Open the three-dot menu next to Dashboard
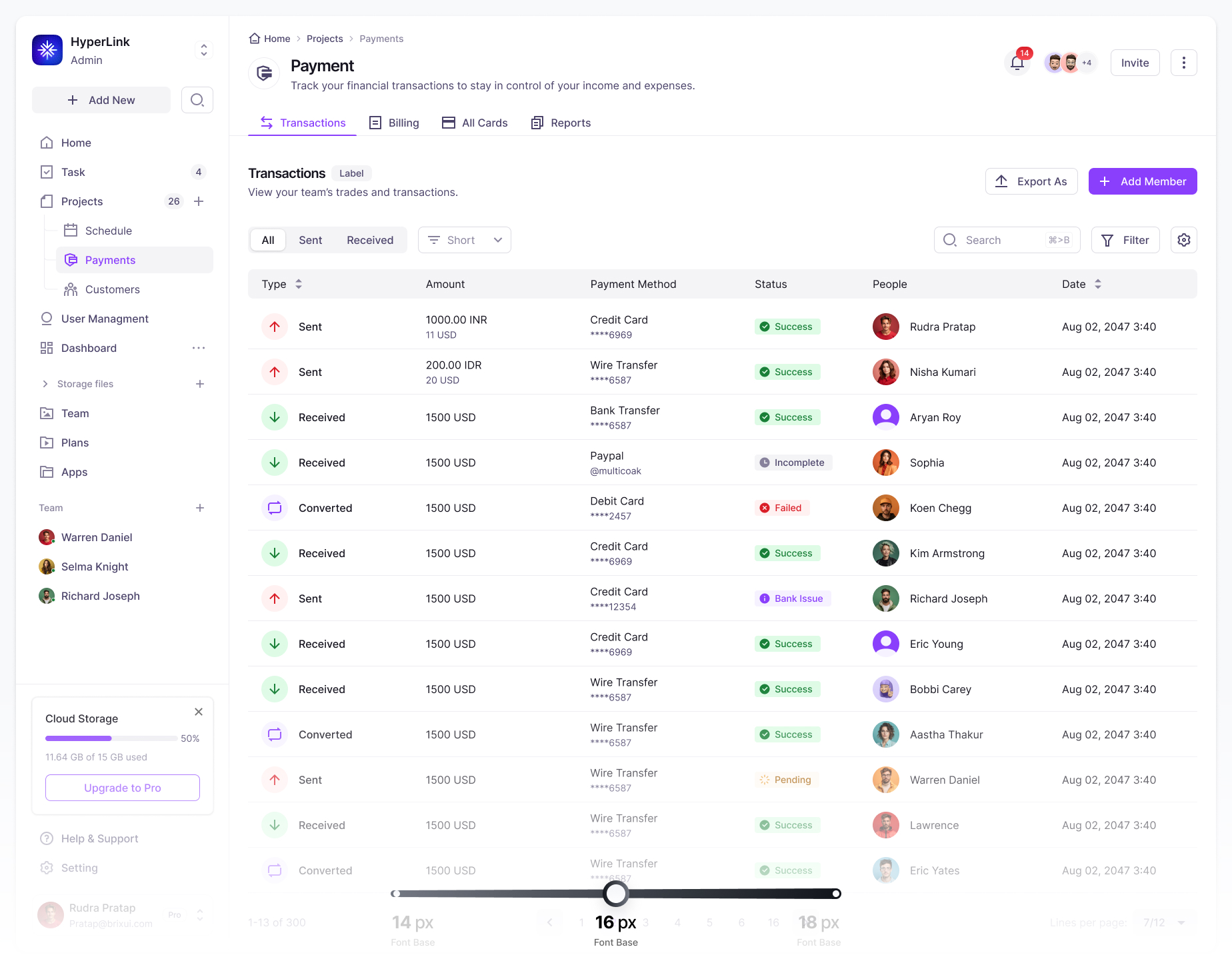The height and width of the screenshot is (963, 1232). (x=198, y=348)
